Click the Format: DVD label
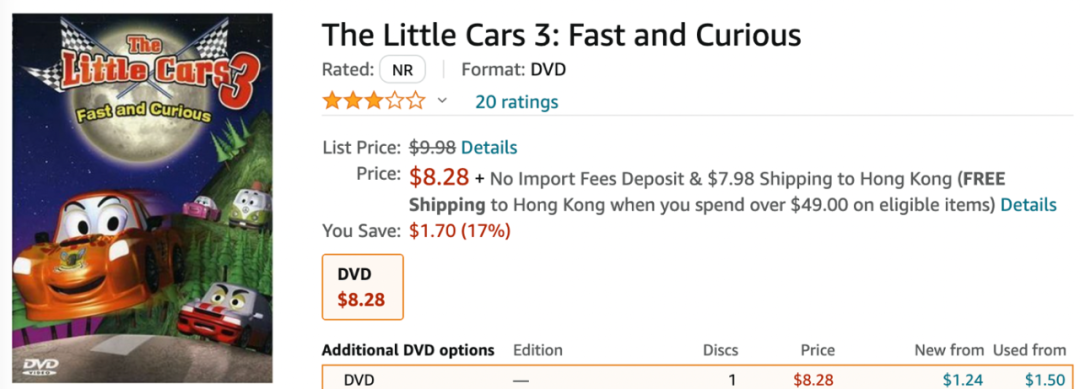Screen dimensions: 1080x389 point(514,70)
